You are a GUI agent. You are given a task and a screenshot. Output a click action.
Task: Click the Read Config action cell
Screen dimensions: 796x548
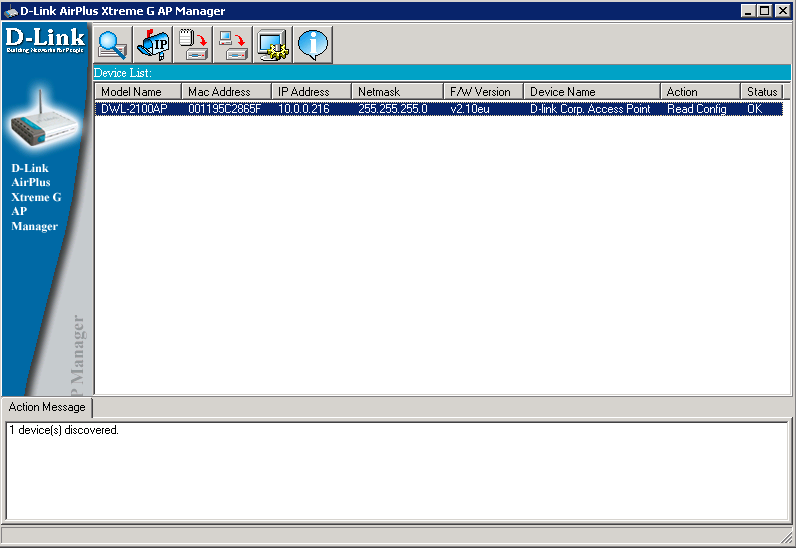[x=696, y=109]
